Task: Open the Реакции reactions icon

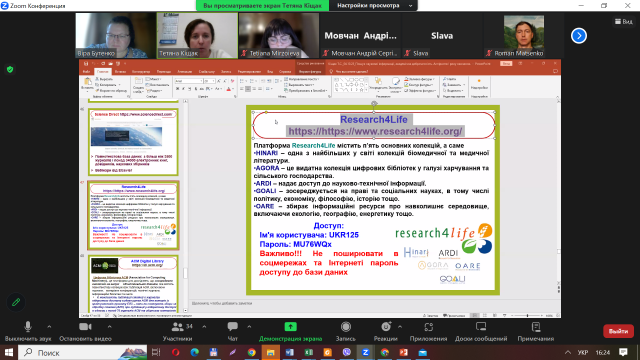Action: [386, 327]
